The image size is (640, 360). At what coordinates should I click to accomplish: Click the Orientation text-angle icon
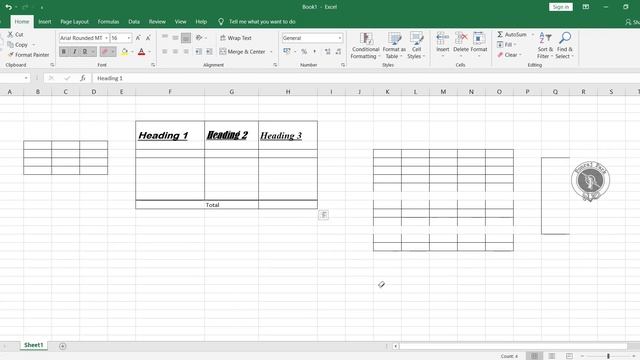199,38
